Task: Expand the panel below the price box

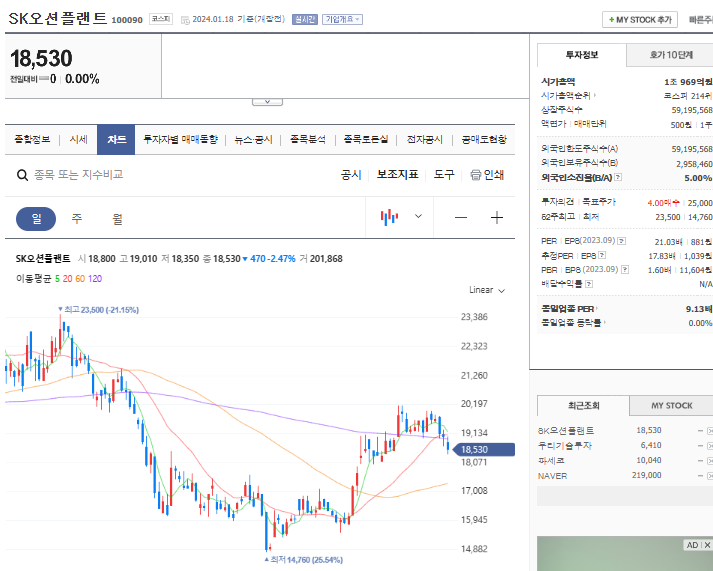Action: click(267, 102)
